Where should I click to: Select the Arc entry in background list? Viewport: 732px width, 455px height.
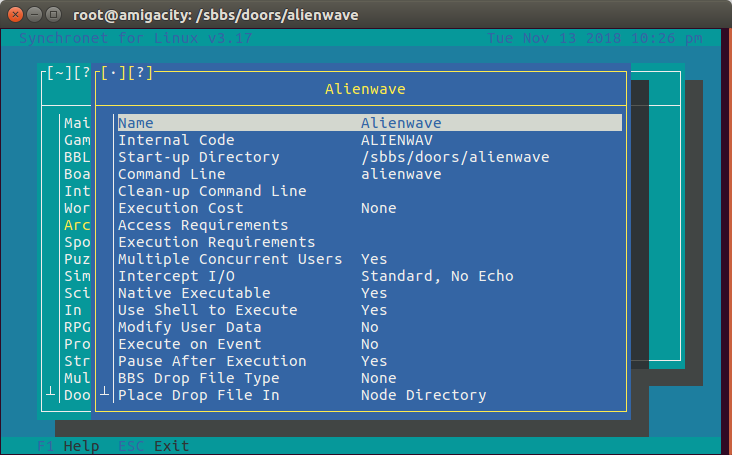tap(77, 225)
